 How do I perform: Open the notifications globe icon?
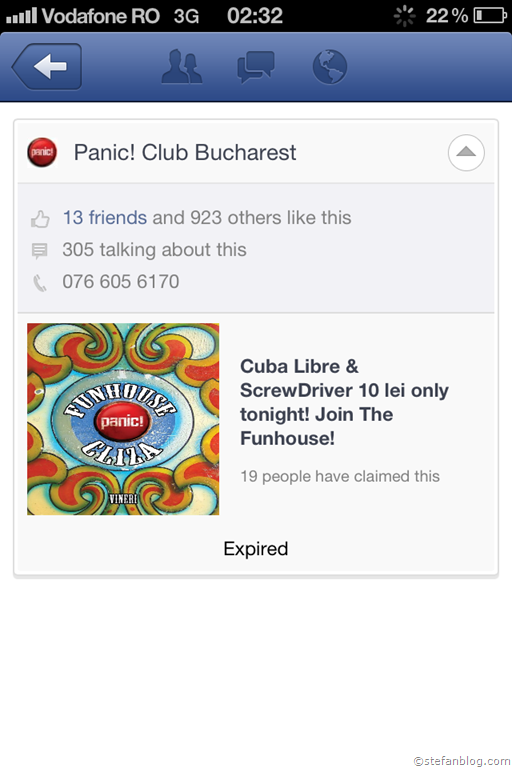(330, 67)
